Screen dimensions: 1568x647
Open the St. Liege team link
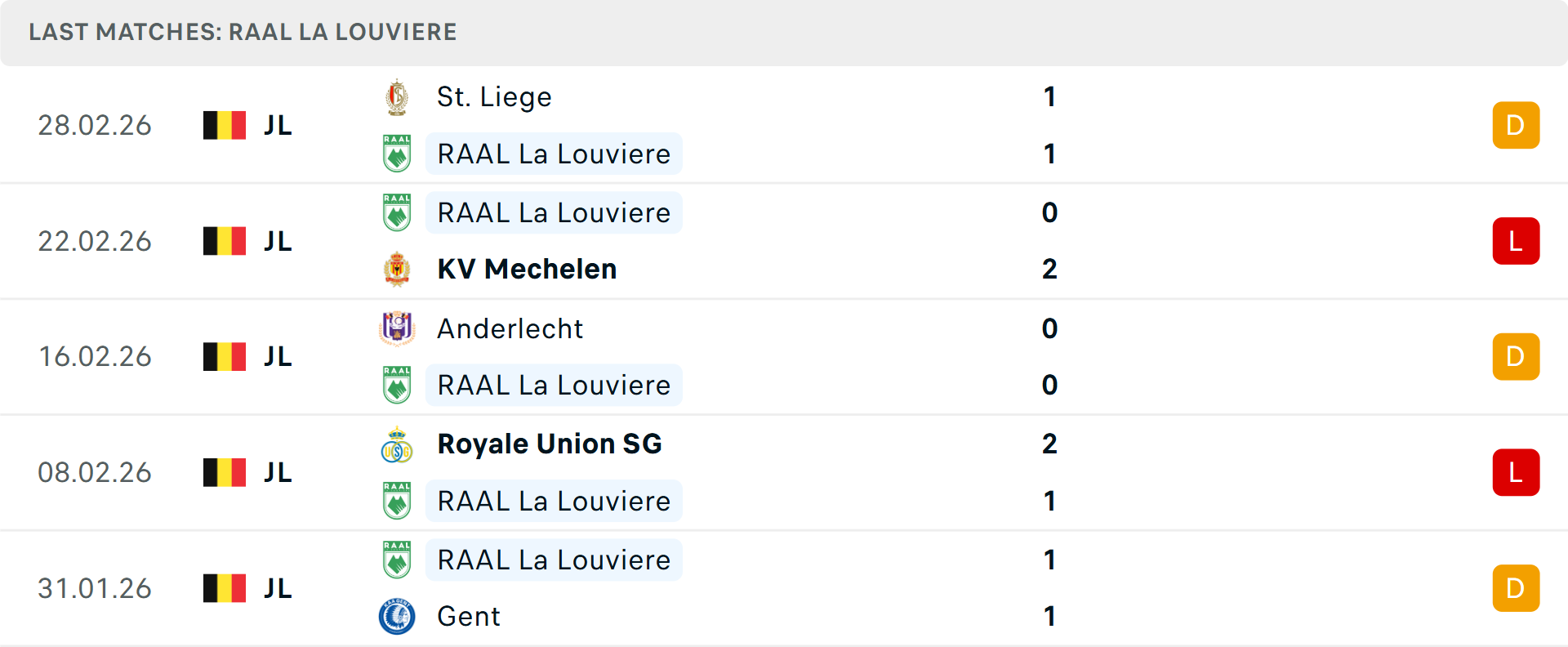click(x=494, y=97)
